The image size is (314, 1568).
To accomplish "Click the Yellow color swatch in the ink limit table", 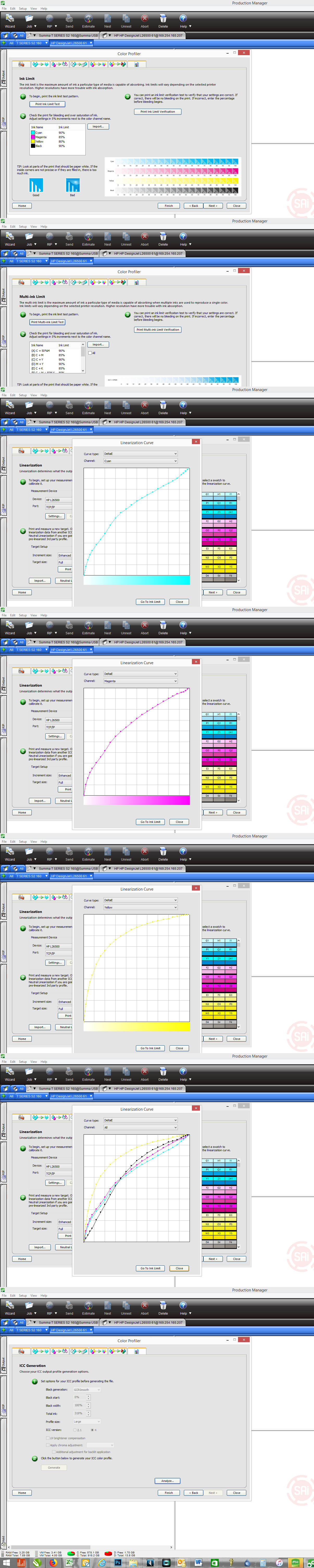I will tap(33, 141).
